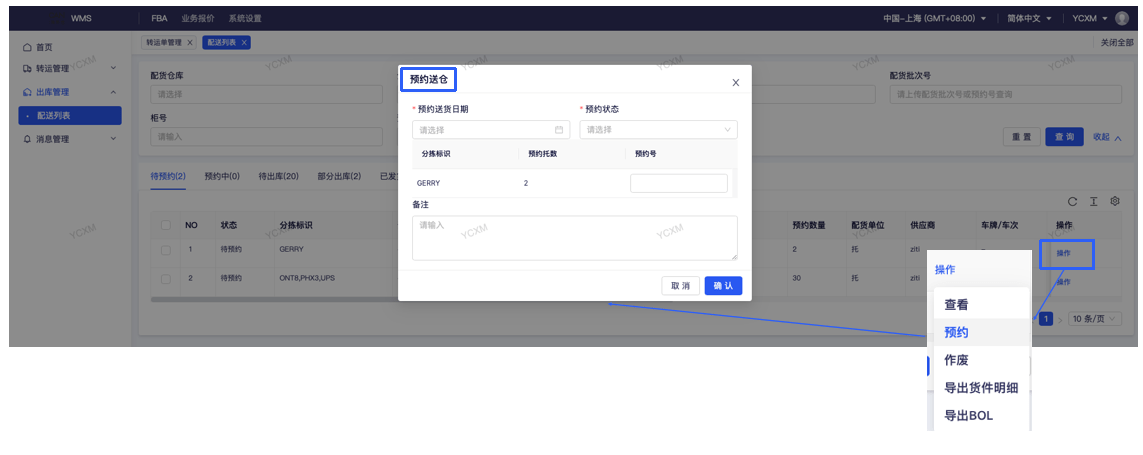Image resolution: width=1143 pixels, height=455 pixels.
Task: Click the bell icon beside 消息管理
Action: [x=28, y=139]
